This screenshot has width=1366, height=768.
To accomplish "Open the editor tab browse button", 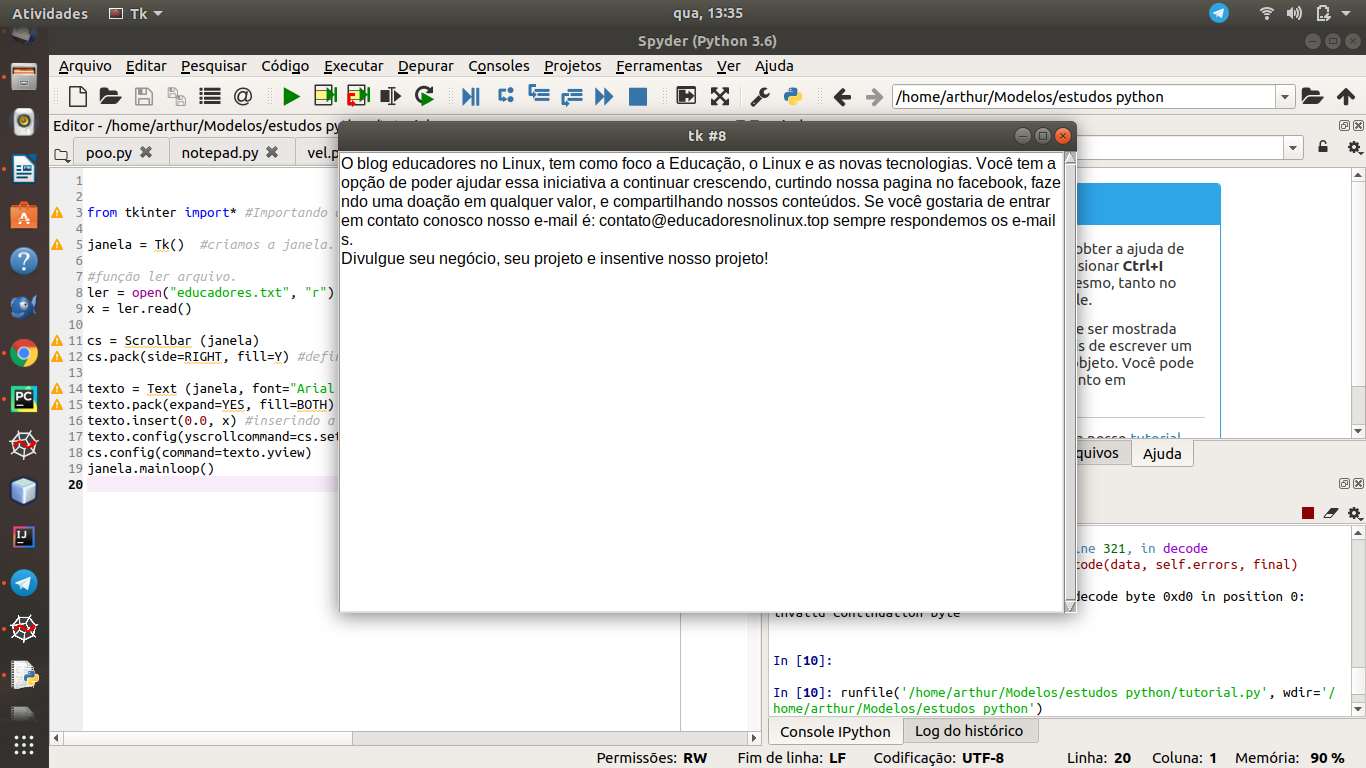I will [62, 154].
